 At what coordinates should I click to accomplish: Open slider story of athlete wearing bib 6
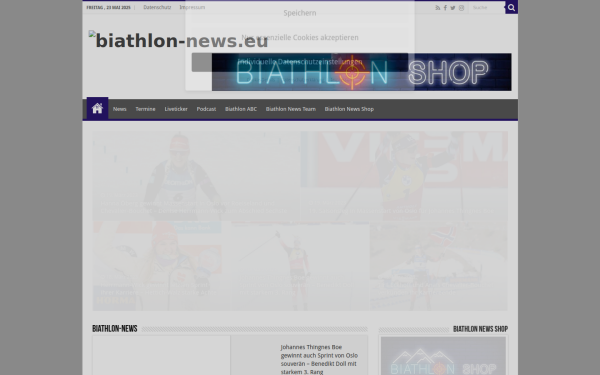pos(197,176)
